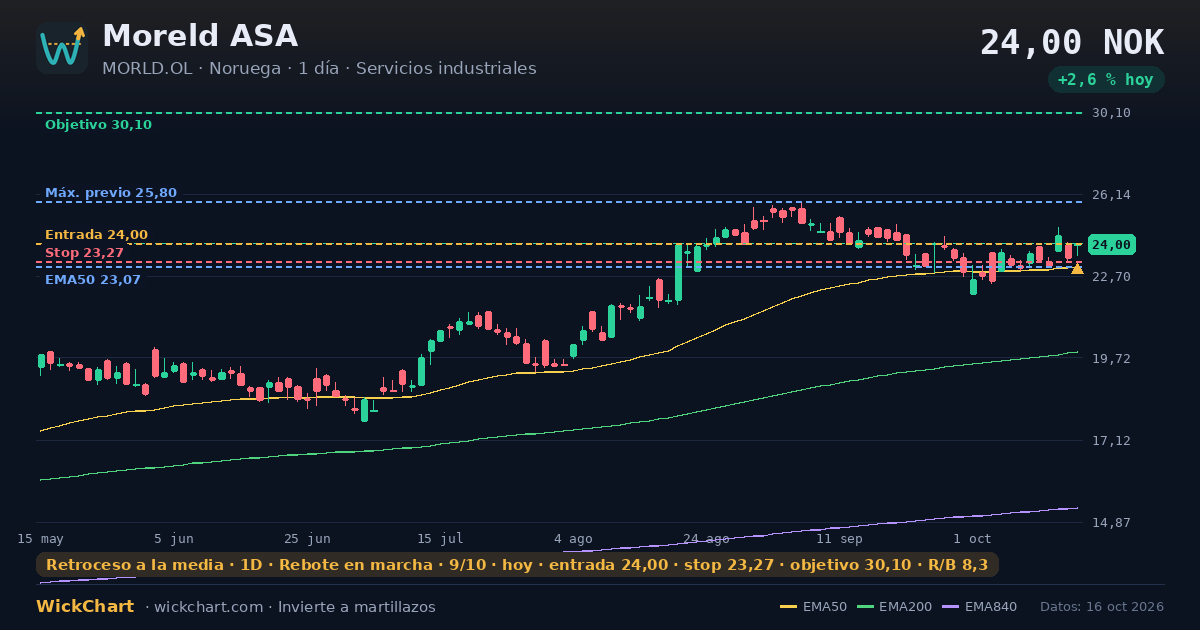Image resolution: width=1200 pixels, height=630 pixels.
Task: Click the 14,87 price axis value
Action: coord(1111,522)
